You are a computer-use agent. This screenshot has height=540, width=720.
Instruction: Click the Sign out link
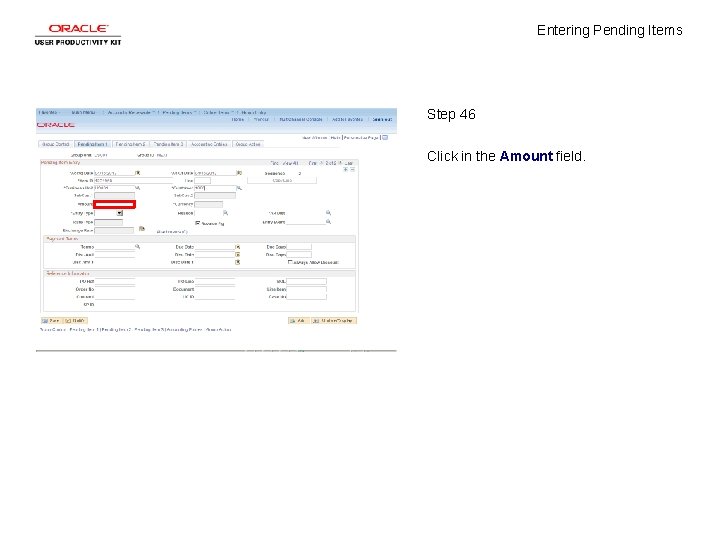[382, 119]
